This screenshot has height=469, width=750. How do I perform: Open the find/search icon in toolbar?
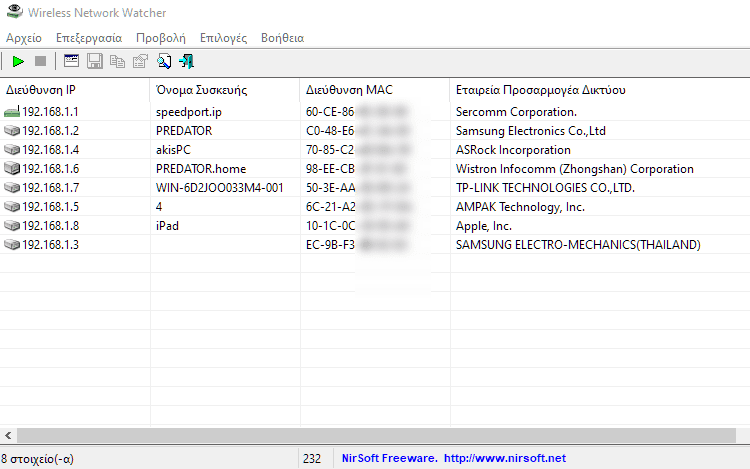[164, 61]
